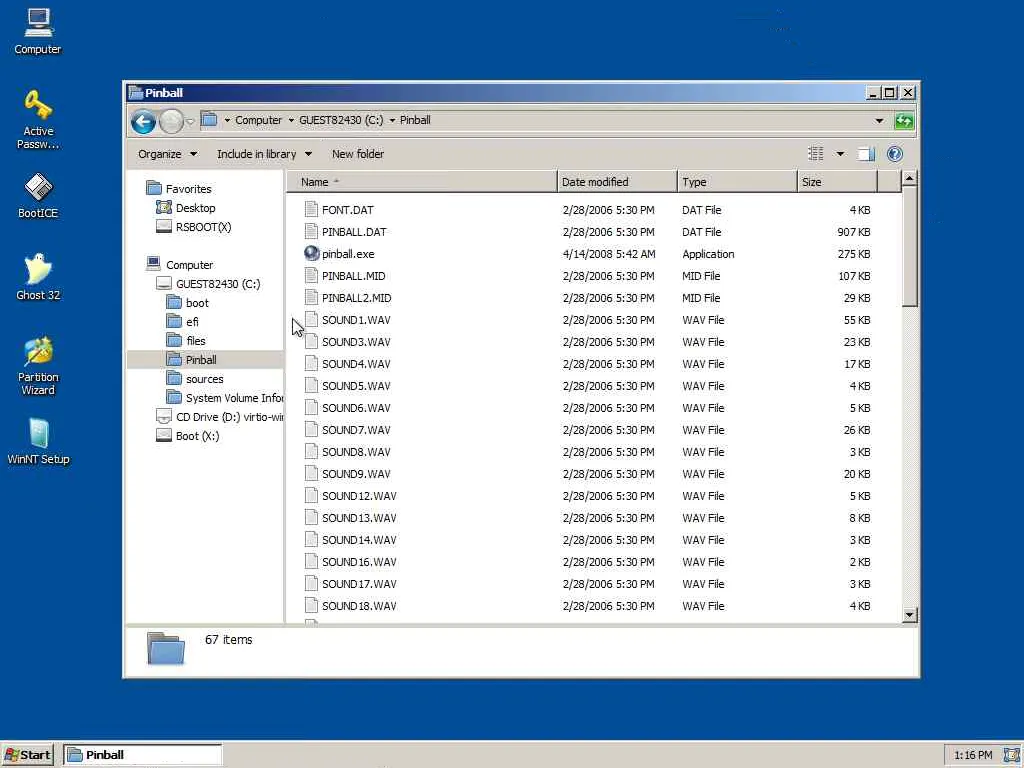This screenshot has height=768, width=1024.
Task: Expand the arrow before Computer in address bar
Action: click(x=227, y=120)
